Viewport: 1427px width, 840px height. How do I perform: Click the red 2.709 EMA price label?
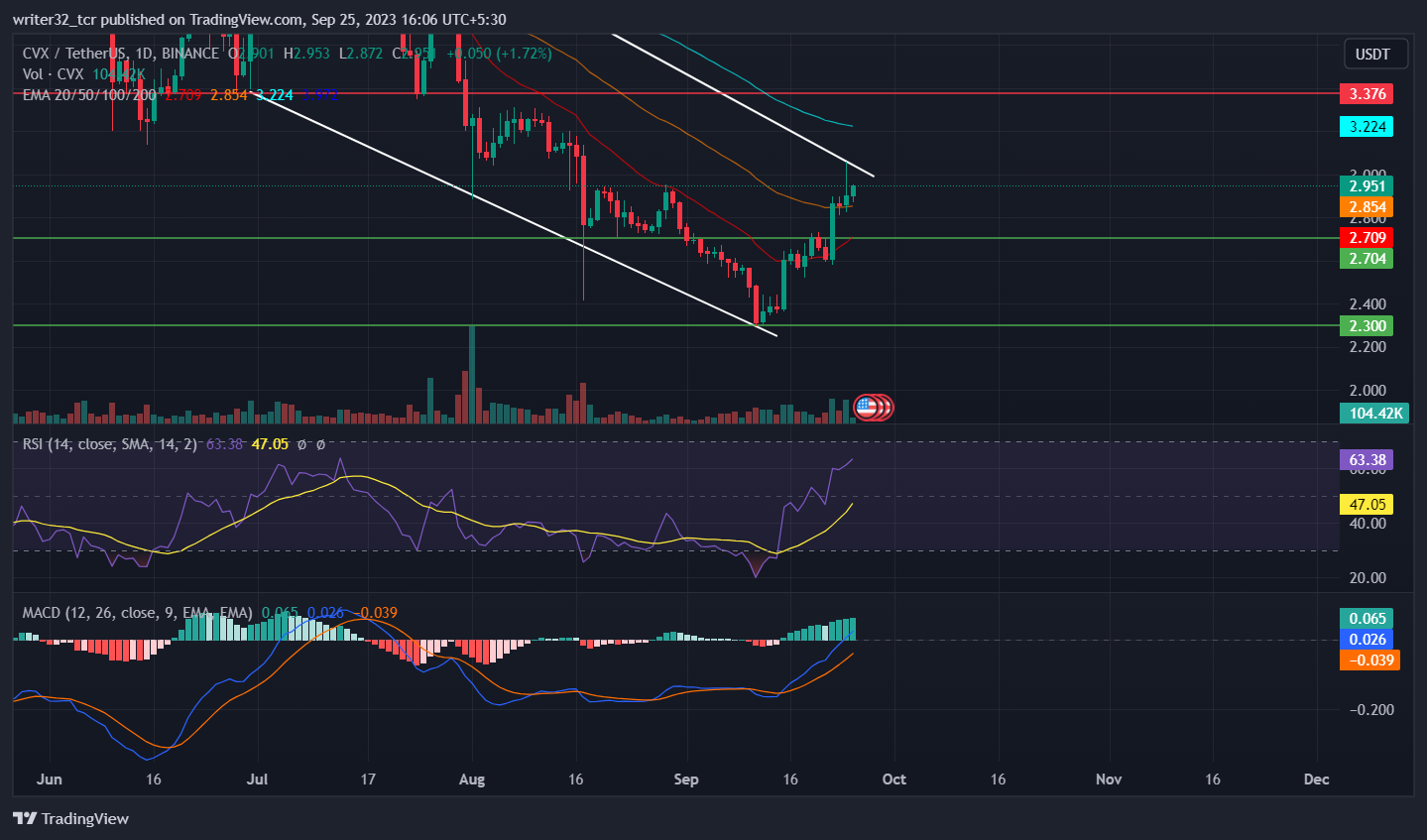click(1367, 238)
